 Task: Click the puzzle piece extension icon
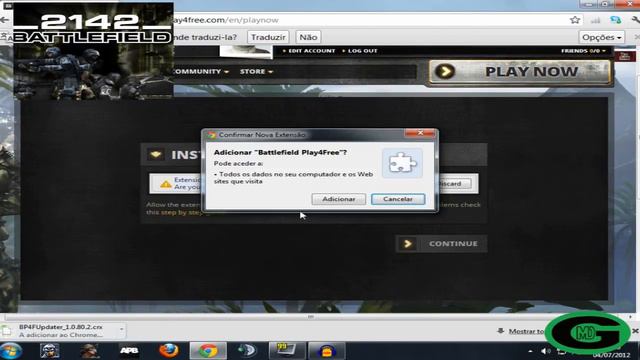[402, 163]
